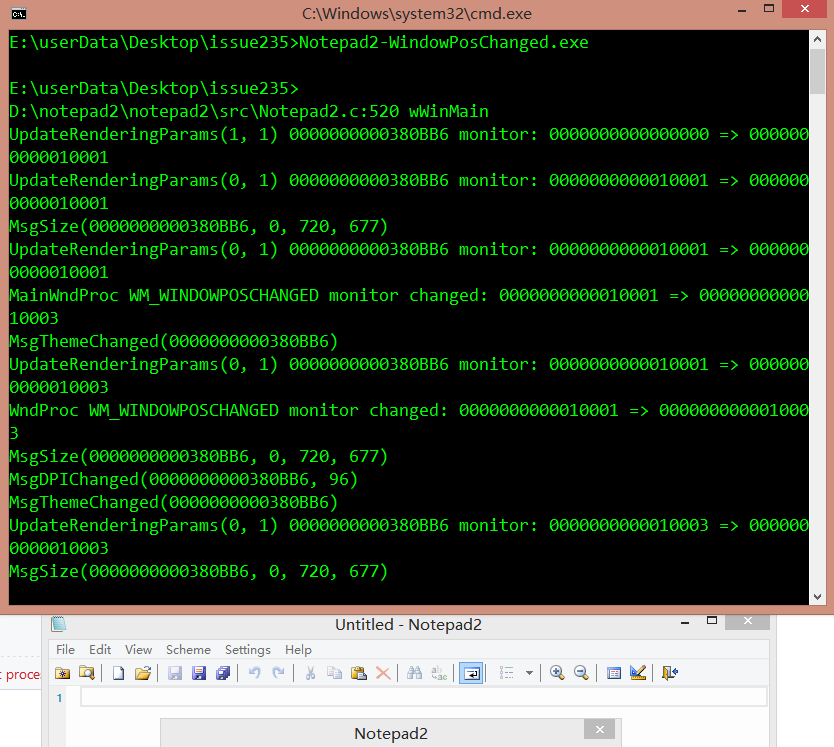This screenshot has height=747, width=834.
Task: Open the Select Scheme icon
Action: (x=614, y=673)
